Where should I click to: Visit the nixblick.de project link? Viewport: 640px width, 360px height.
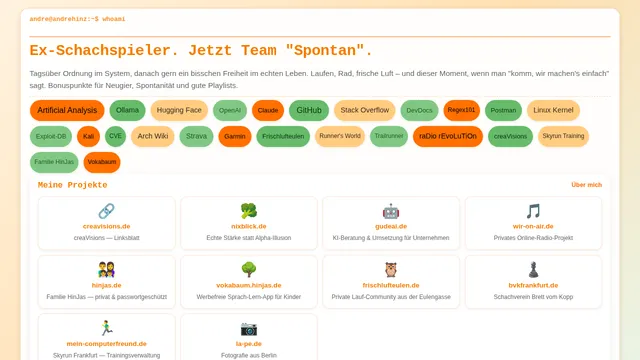pyautogui.click(x=249, y=226)
